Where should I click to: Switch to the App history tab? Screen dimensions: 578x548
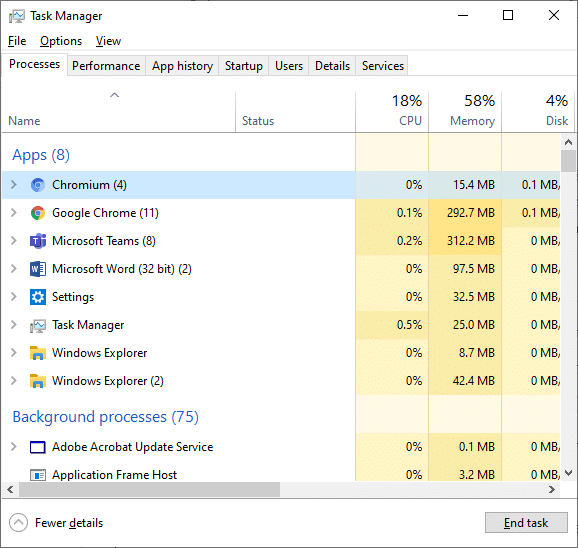coord(182,66)
